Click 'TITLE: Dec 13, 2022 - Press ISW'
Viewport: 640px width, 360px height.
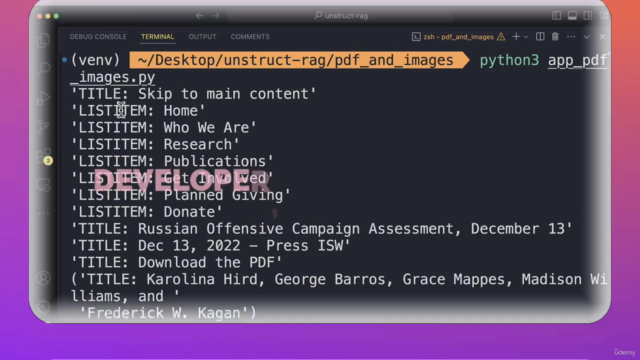click(211, 246)
